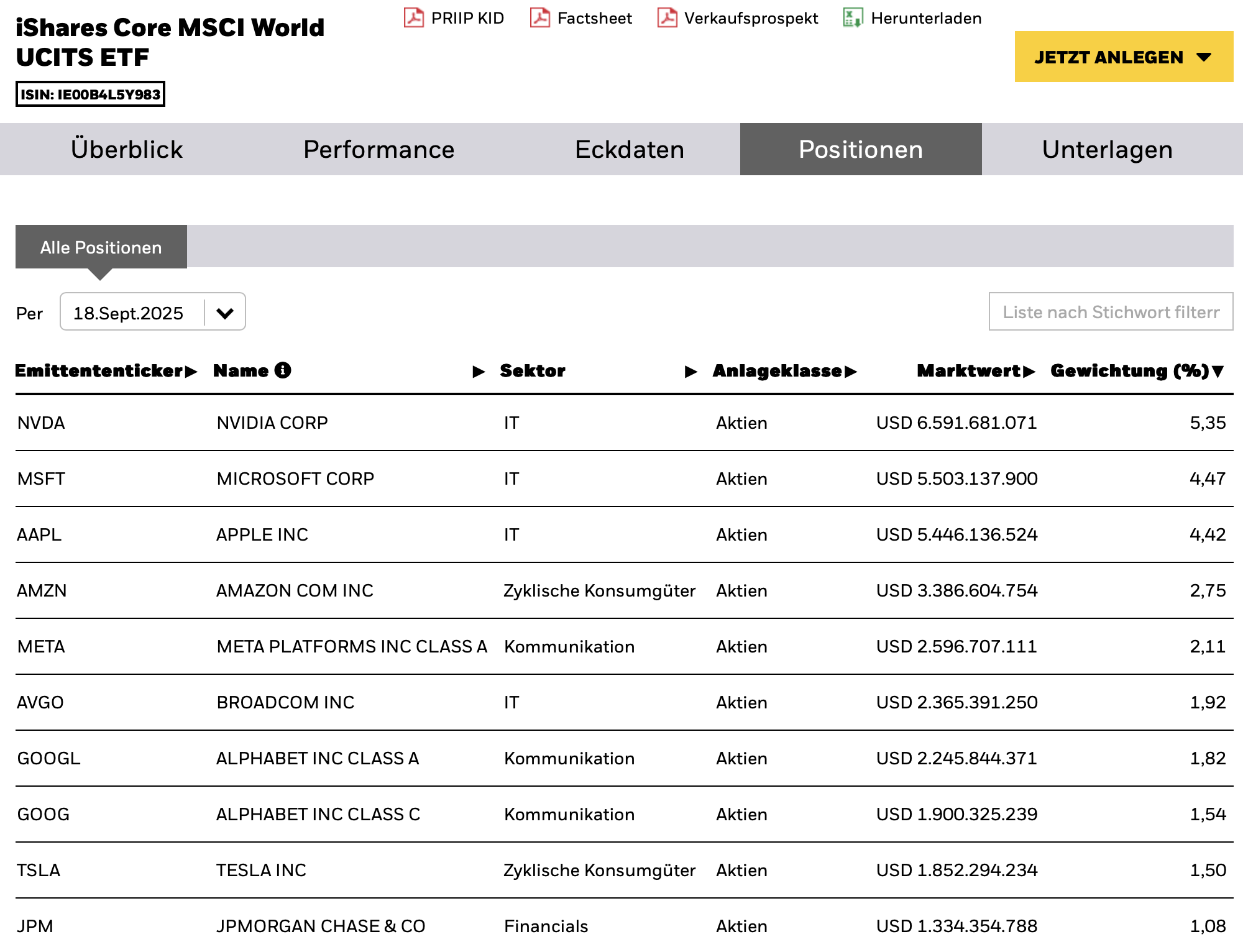Click the Sektor column sort arrow
Image resolution: width=1243 pixels, height=952 pixels.
tap(690, 372)
